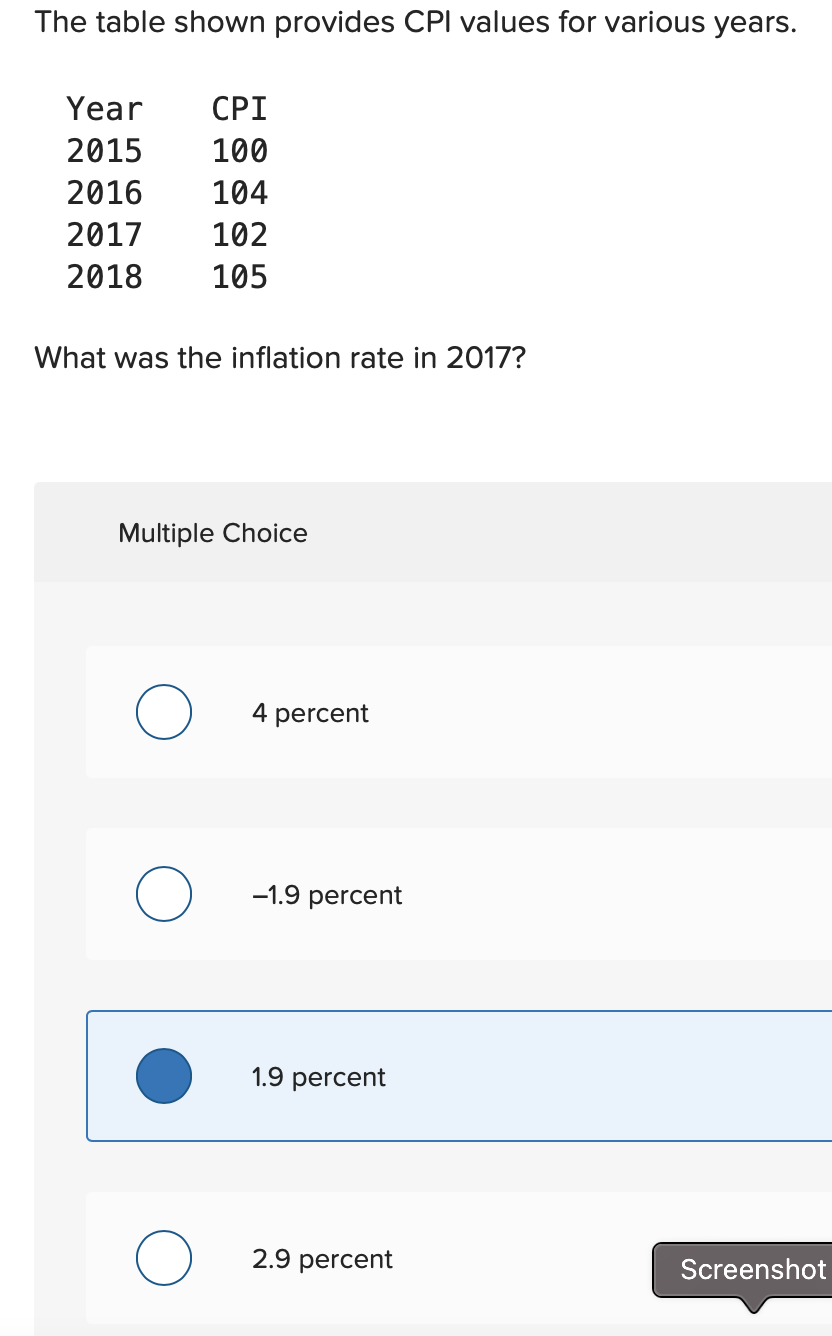This screenshot has height=1336, width=832.
Task: Click the CPI table header row
Action: click(x=167, y=109)
